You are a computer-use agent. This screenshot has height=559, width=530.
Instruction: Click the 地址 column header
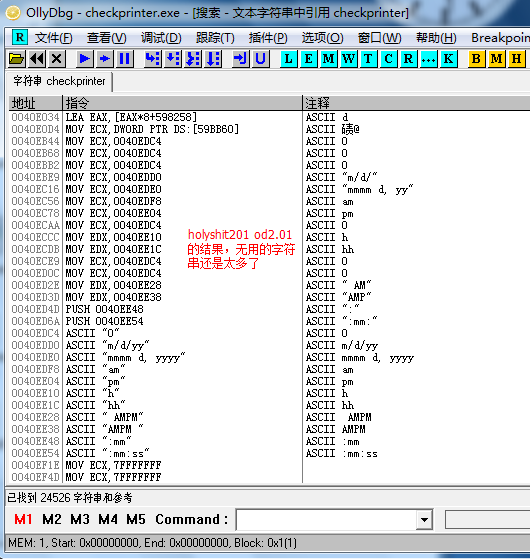point(35,103)
